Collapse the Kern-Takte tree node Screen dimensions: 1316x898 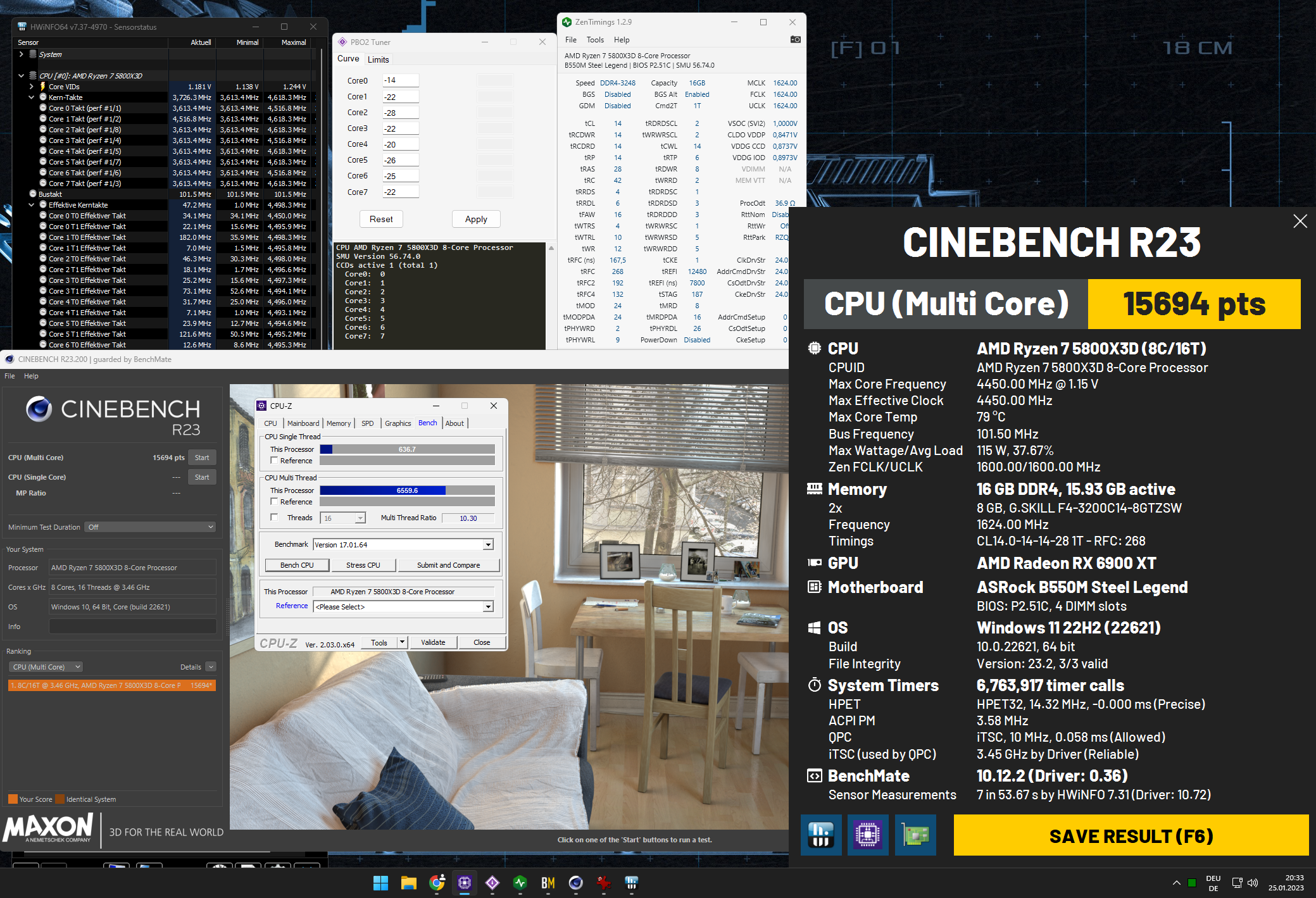31,97
